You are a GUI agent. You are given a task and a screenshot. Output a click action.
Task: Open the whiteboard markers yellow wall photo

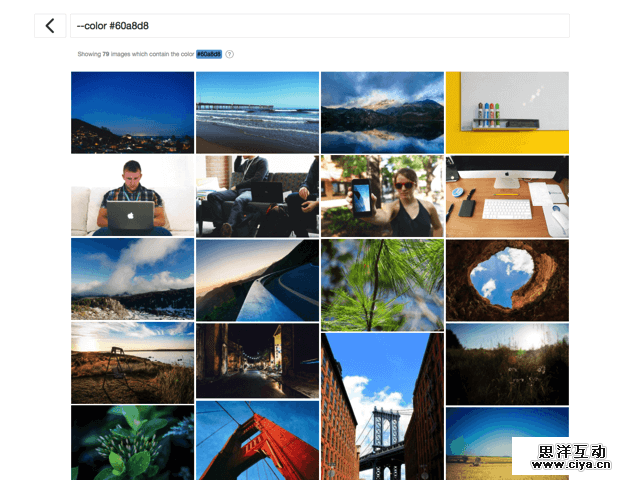pyautogui.click(x=507, y=113)
